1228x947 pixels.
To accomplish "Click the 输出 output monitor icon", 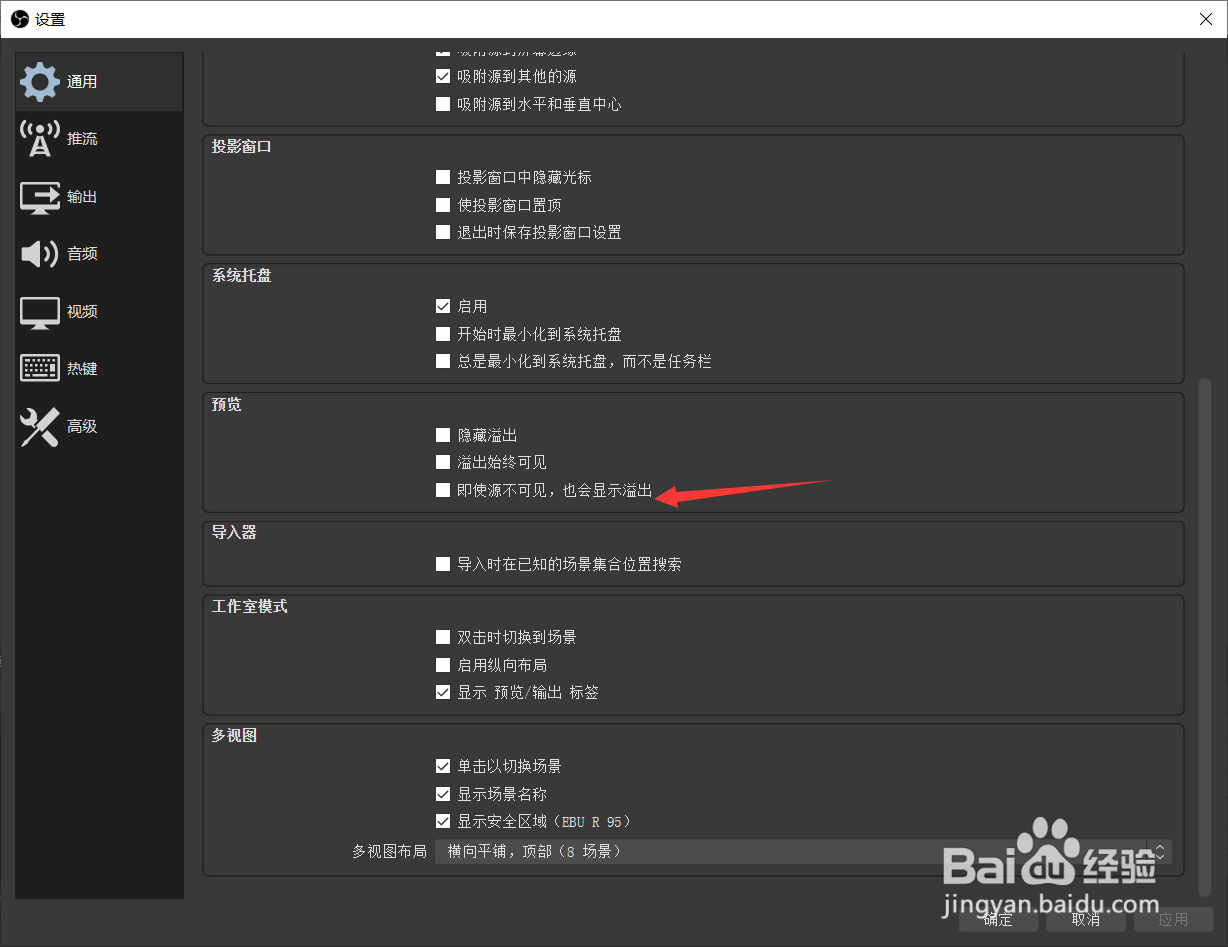I will [40, 197].
